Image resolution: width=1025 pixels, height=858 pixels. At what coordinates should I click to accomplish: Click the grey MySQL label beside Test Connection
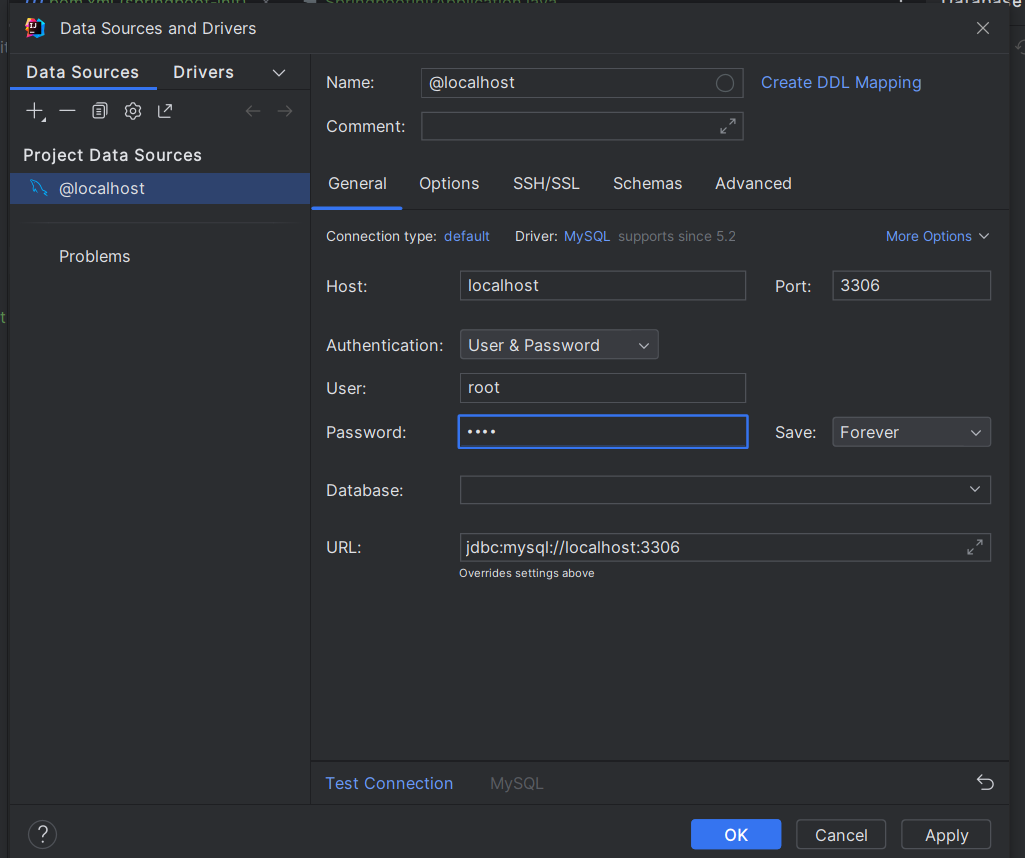[x=516, y=783]
